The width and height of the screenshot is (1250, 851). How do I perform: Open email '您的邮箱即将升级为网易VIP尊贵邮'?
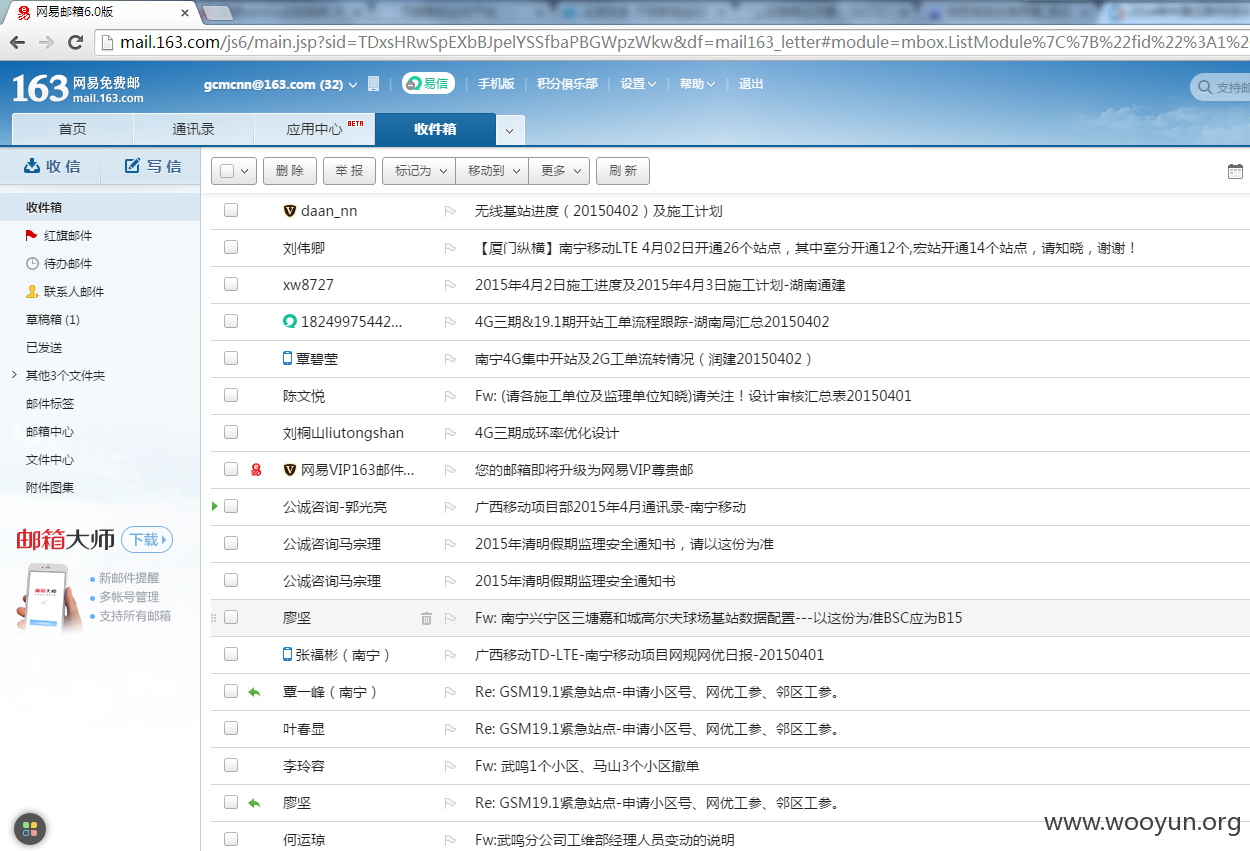click(x=584, y=470)
